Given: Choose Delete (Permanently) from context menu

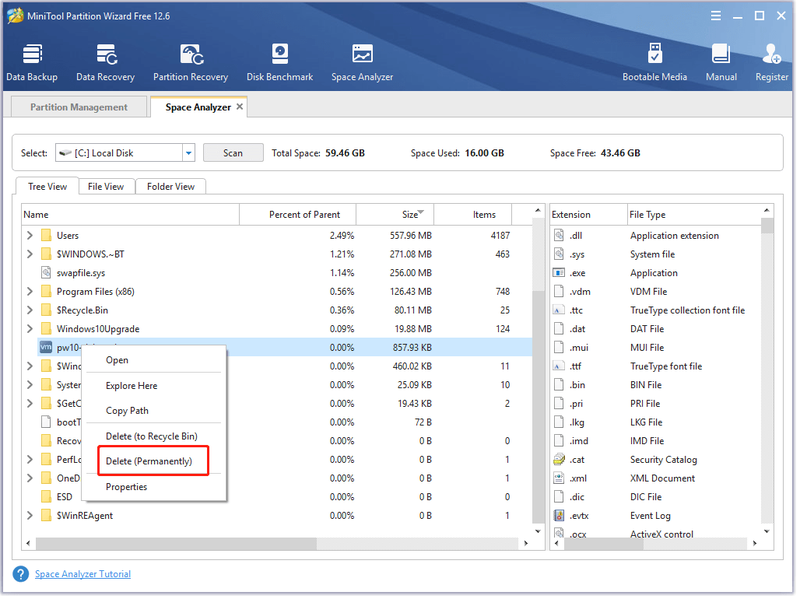Looking at the screenshot, I should click(149, 463).
